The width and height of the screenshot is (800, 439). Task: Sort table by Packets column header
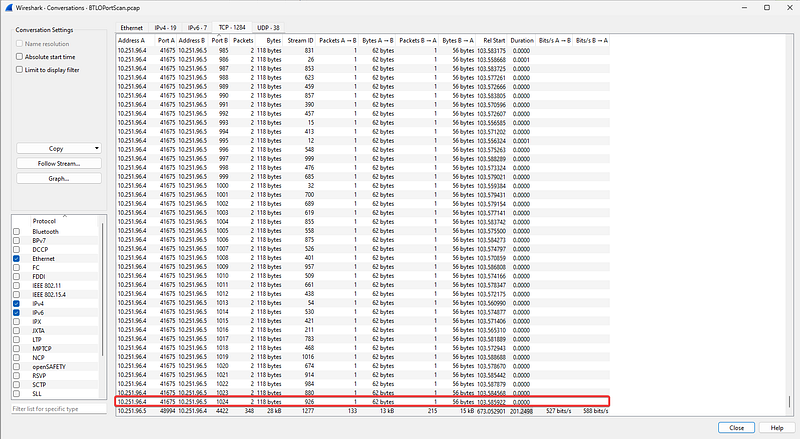click(243, 40)
